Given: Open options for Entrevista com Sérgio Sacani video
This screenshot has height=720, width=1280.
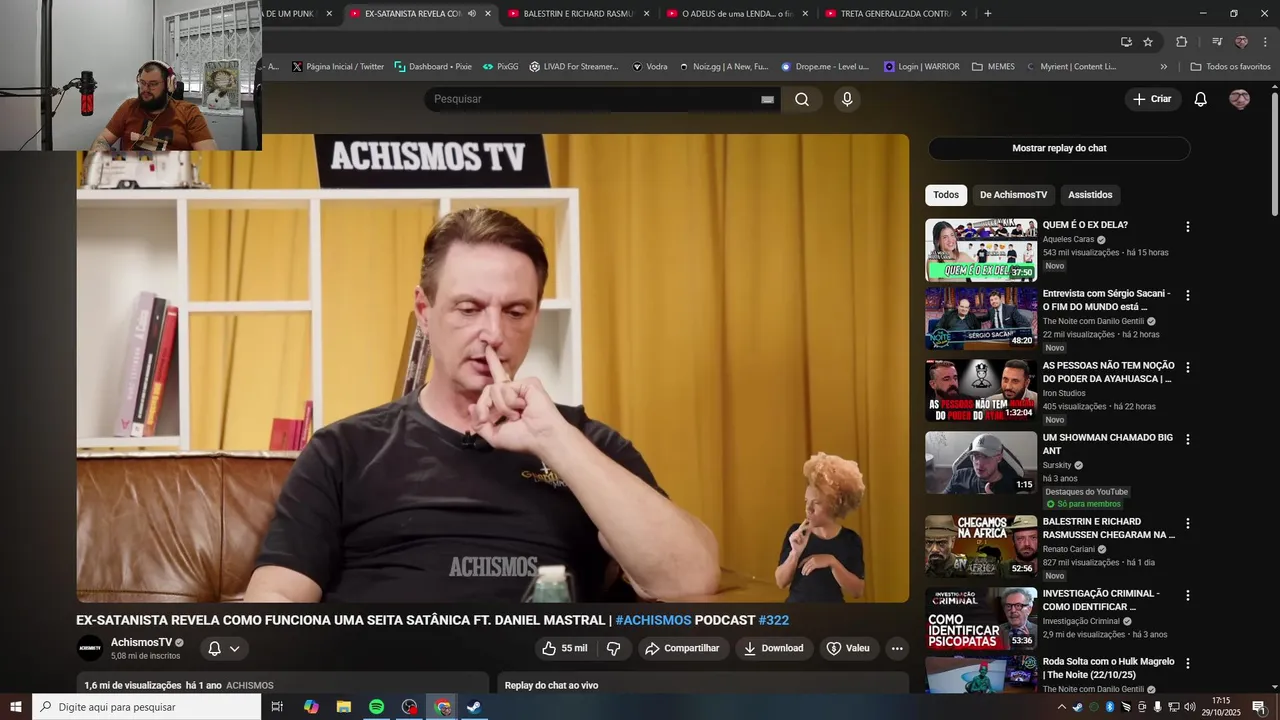Looking at the screenshot, I should click(1188, 295).
